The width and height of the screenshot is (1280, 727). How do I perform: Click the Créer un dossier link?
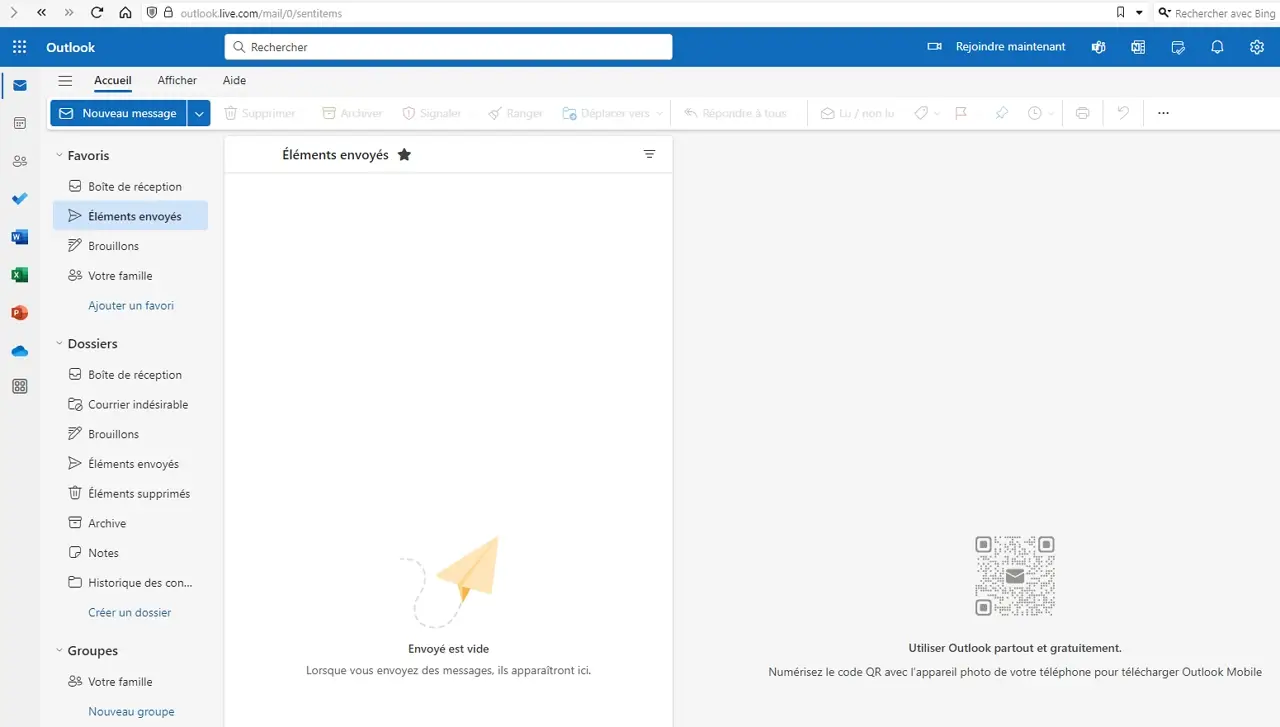click(130, 613)
